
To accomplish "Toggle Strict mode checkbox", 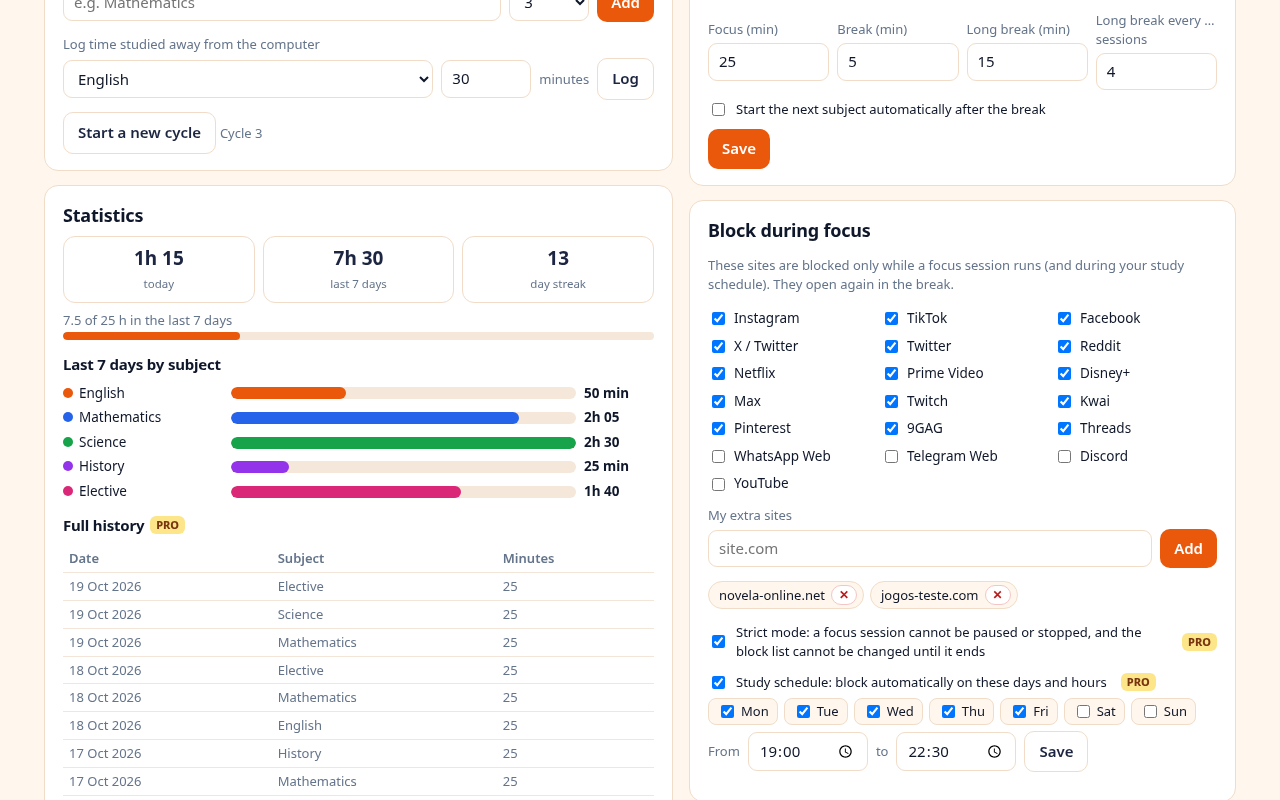I will coord(718,642).
